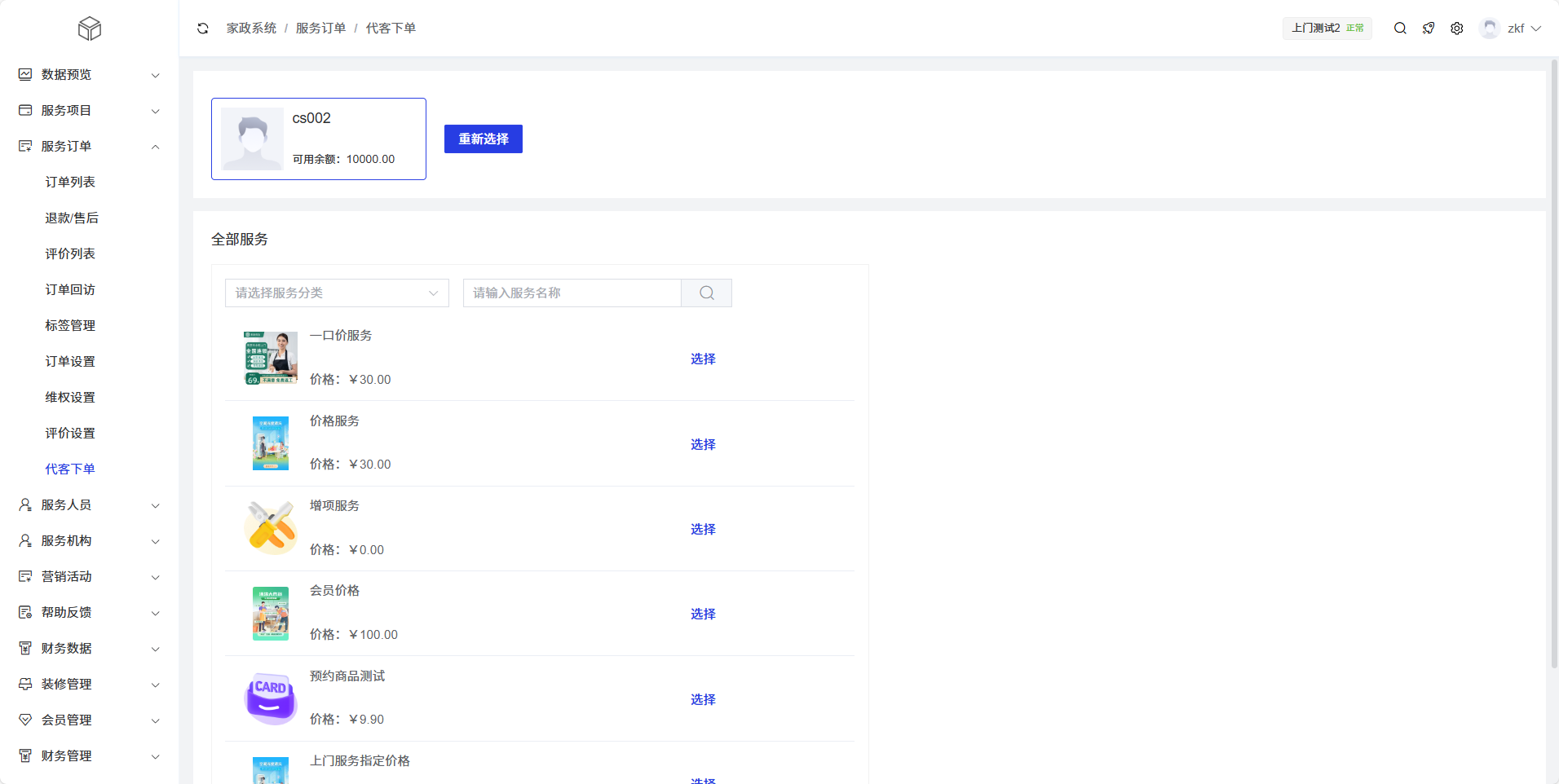Select 评价设置 in the sidebar
This screenshot has width=1559, height=784.
point(70,433)
